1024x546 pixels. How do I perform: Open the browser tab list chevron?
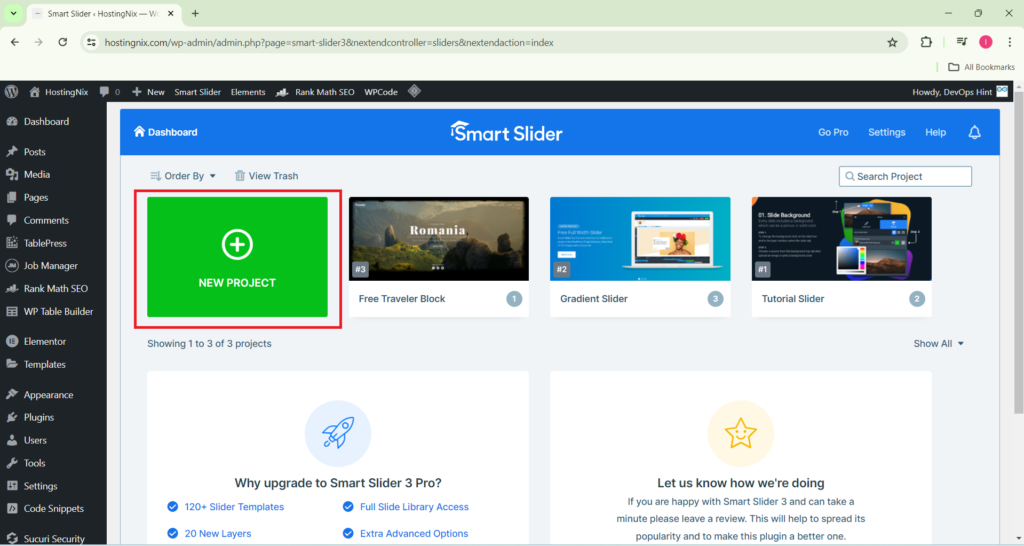click(13, 13)
